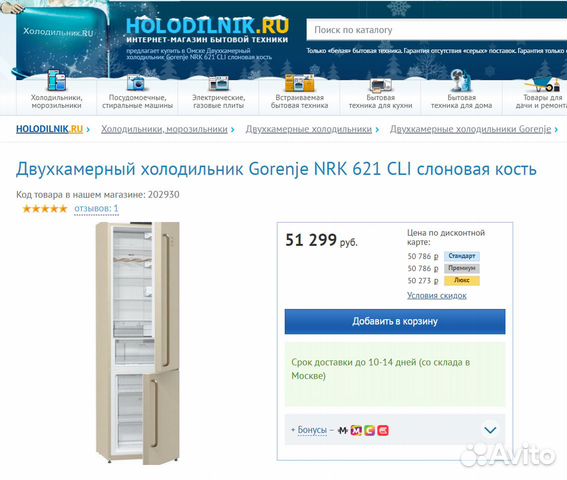The height and width of the screenshot is (480, 567).
Task: Open the built-in appliances category icon
Action: click(x=299, y=82)
